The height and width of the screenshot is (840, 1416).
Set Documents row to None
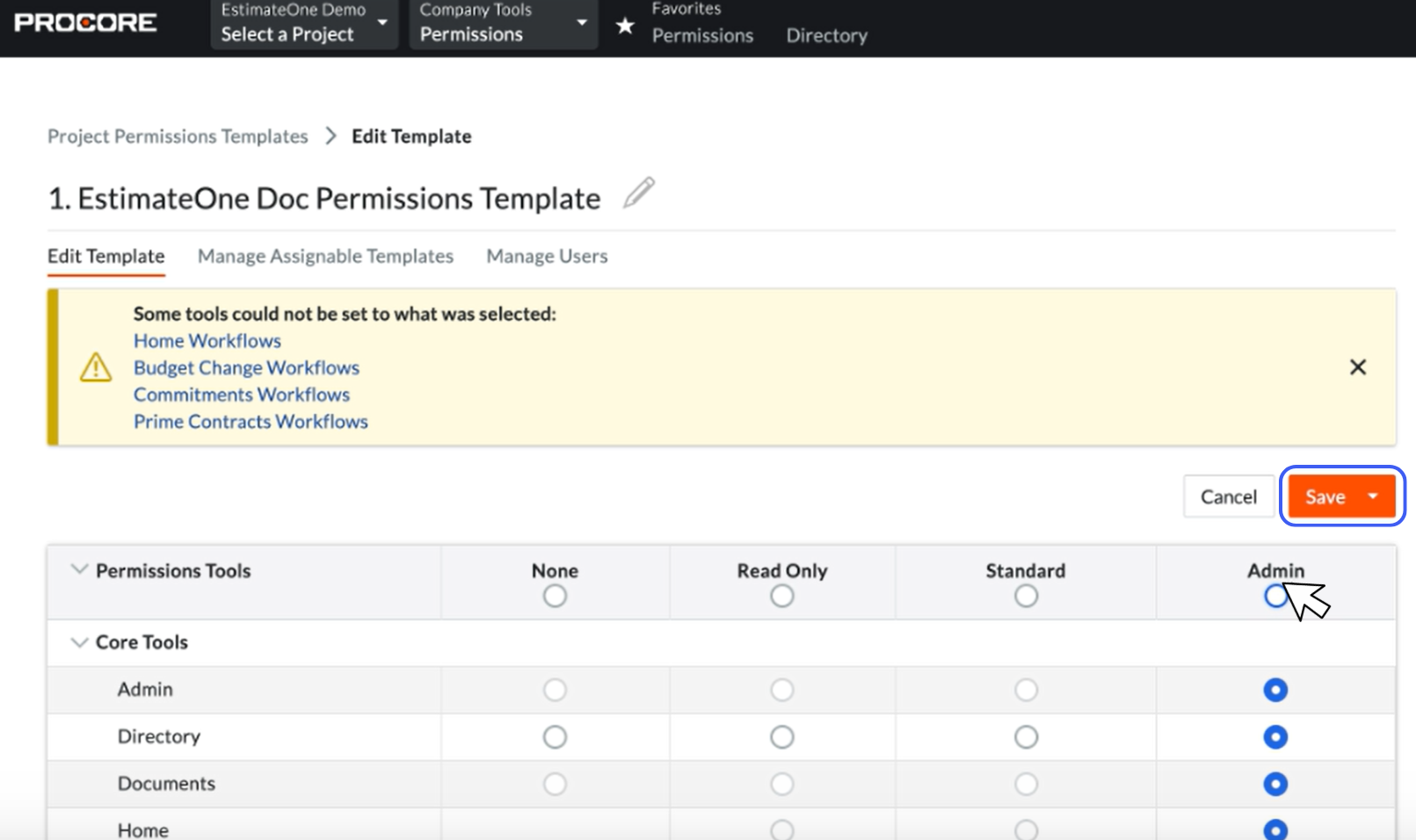click(555, 784)
